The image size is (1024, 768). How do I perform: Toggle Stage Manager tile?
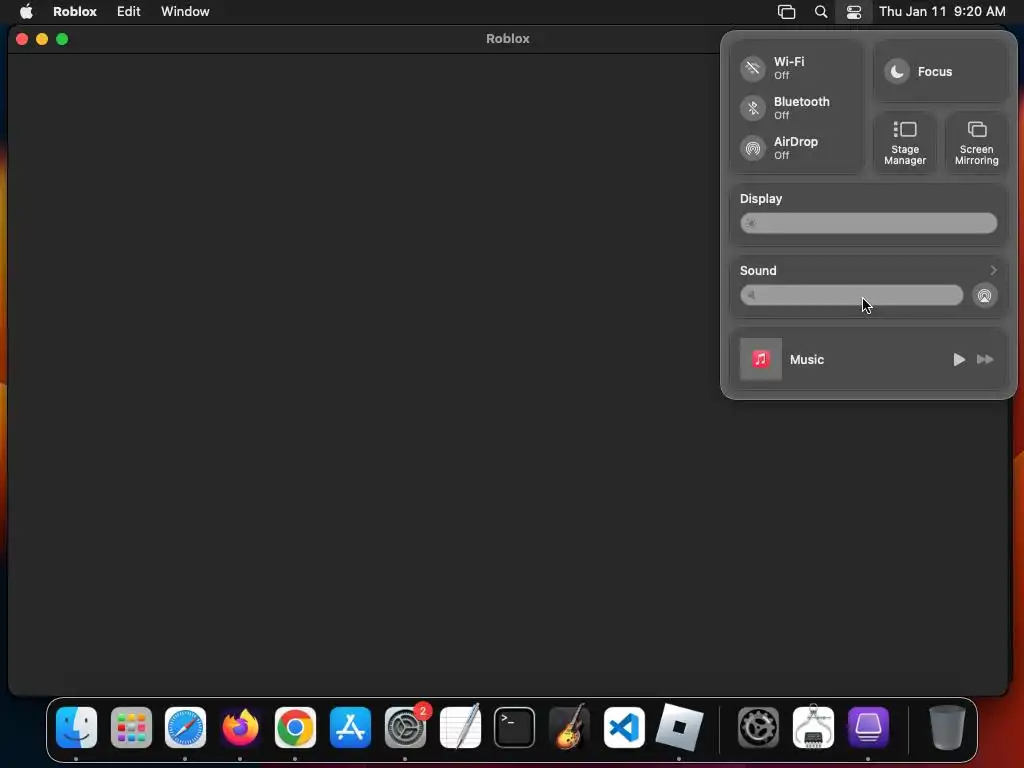(x=904, y=143)
